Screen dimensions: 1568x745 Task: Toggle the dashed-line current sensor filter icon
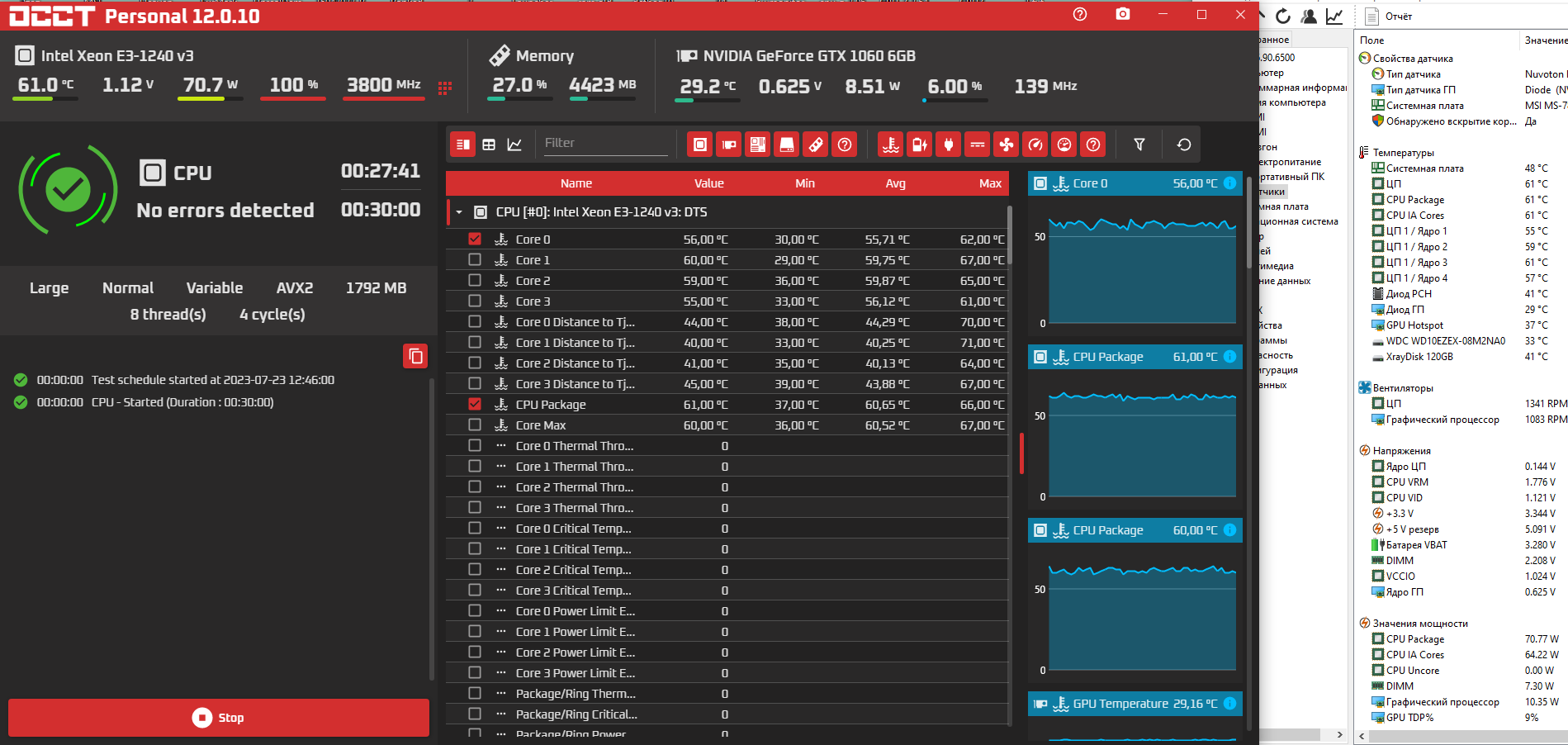coord(978,145)
